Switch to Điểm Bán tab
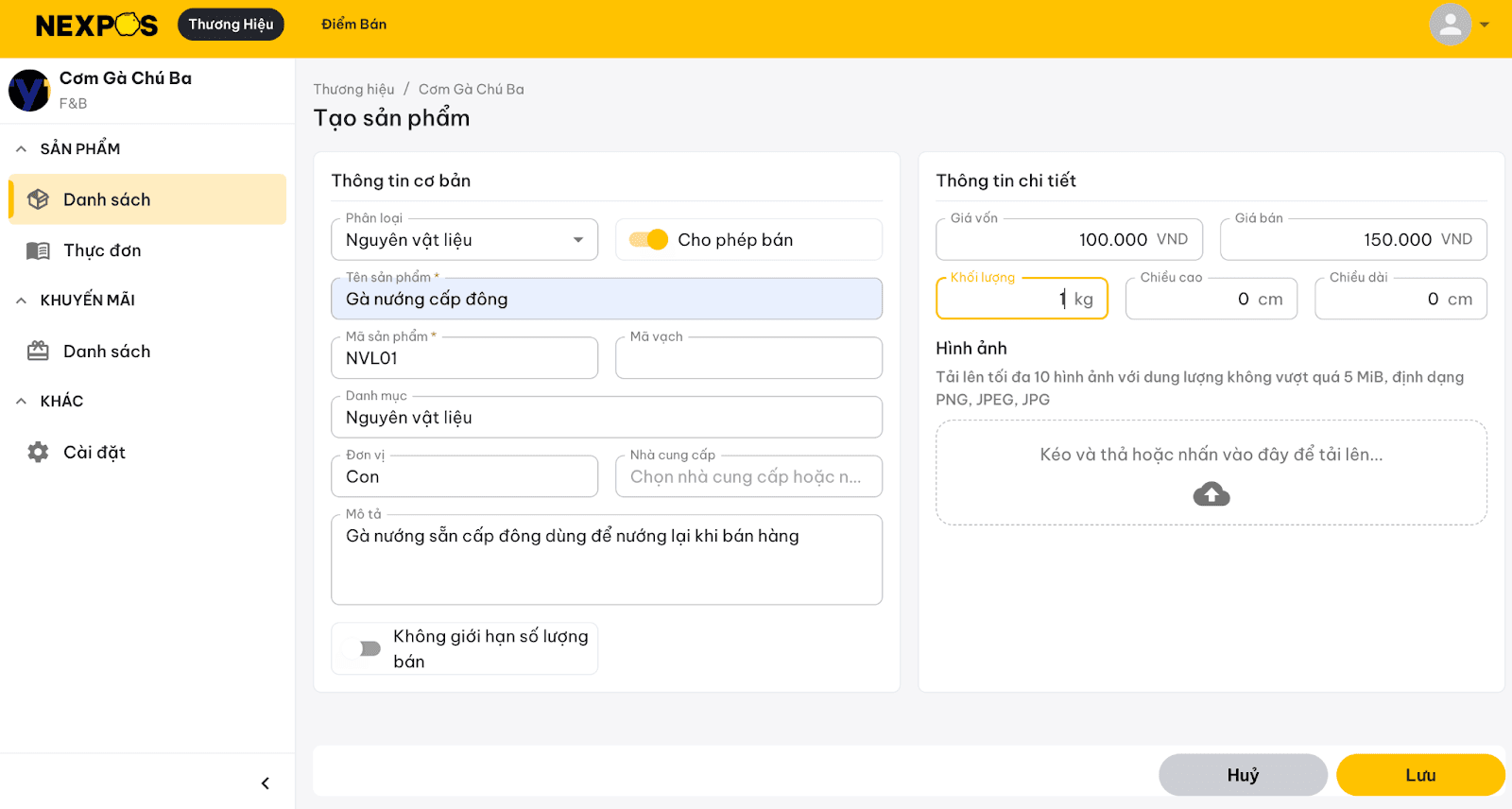Screen dimensions: 1512x809 pos(353,25)
